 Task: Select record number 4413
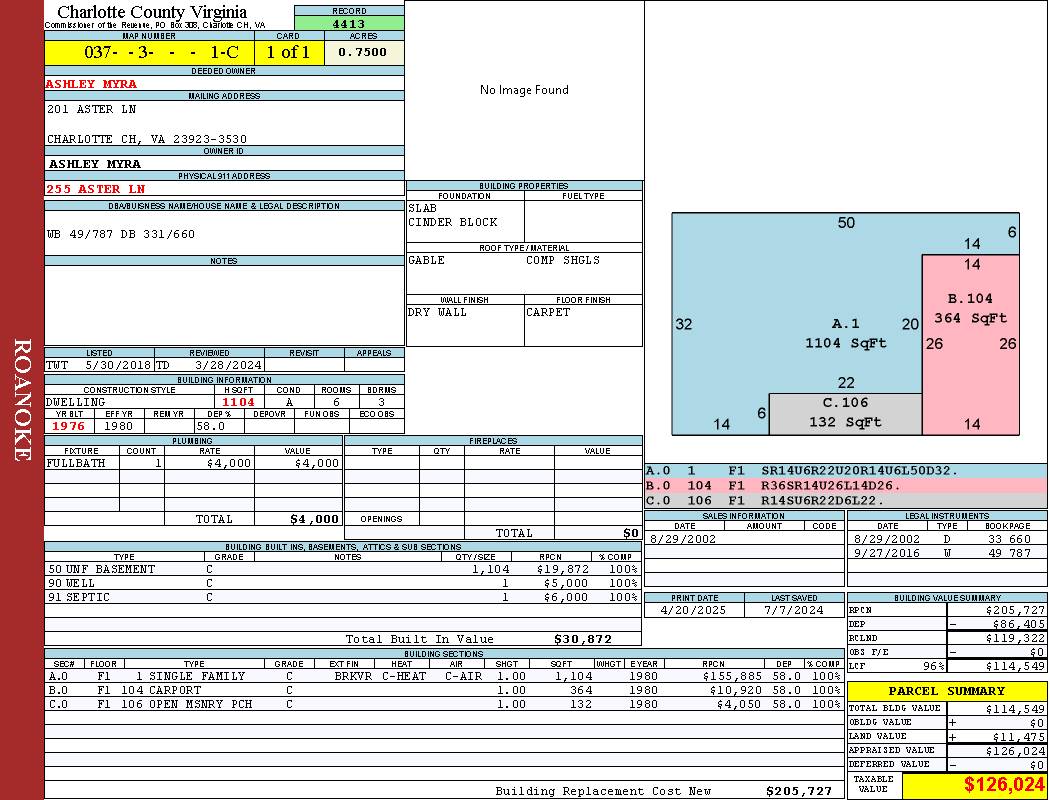point(349,23)
